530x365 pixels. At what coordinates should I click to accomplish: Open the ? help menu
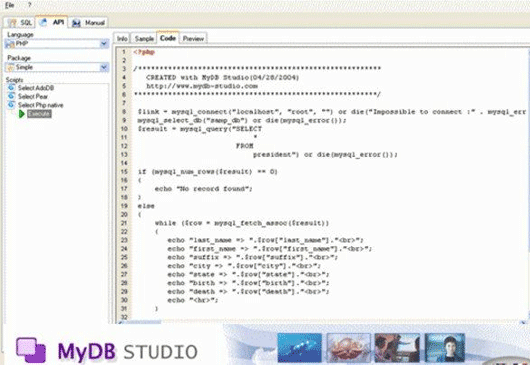pyautogui.click(x=29, y=5)
